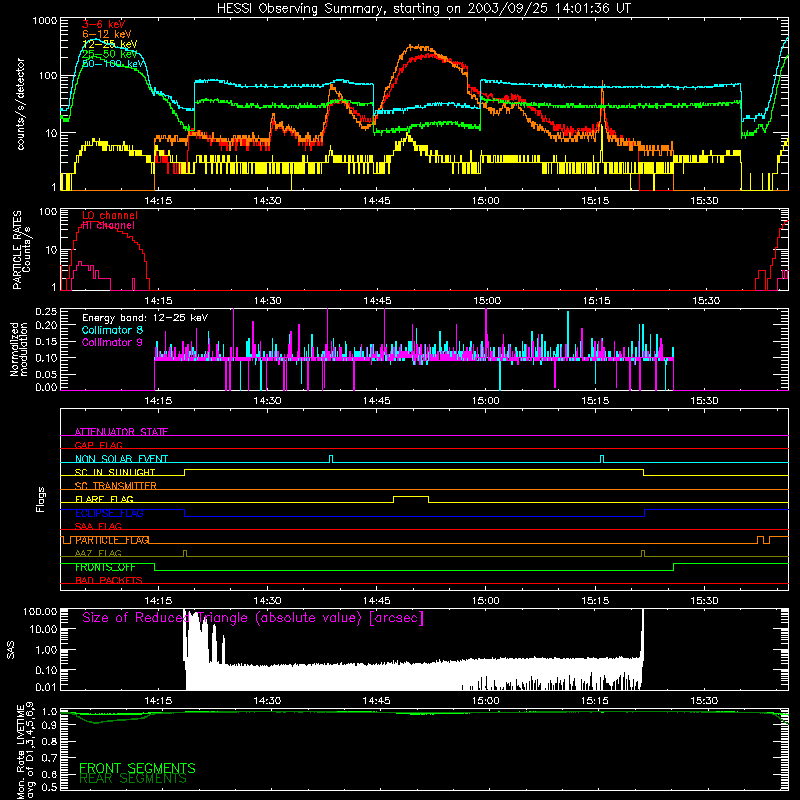Click the Flags panel axis label

[x=41, y=499]
